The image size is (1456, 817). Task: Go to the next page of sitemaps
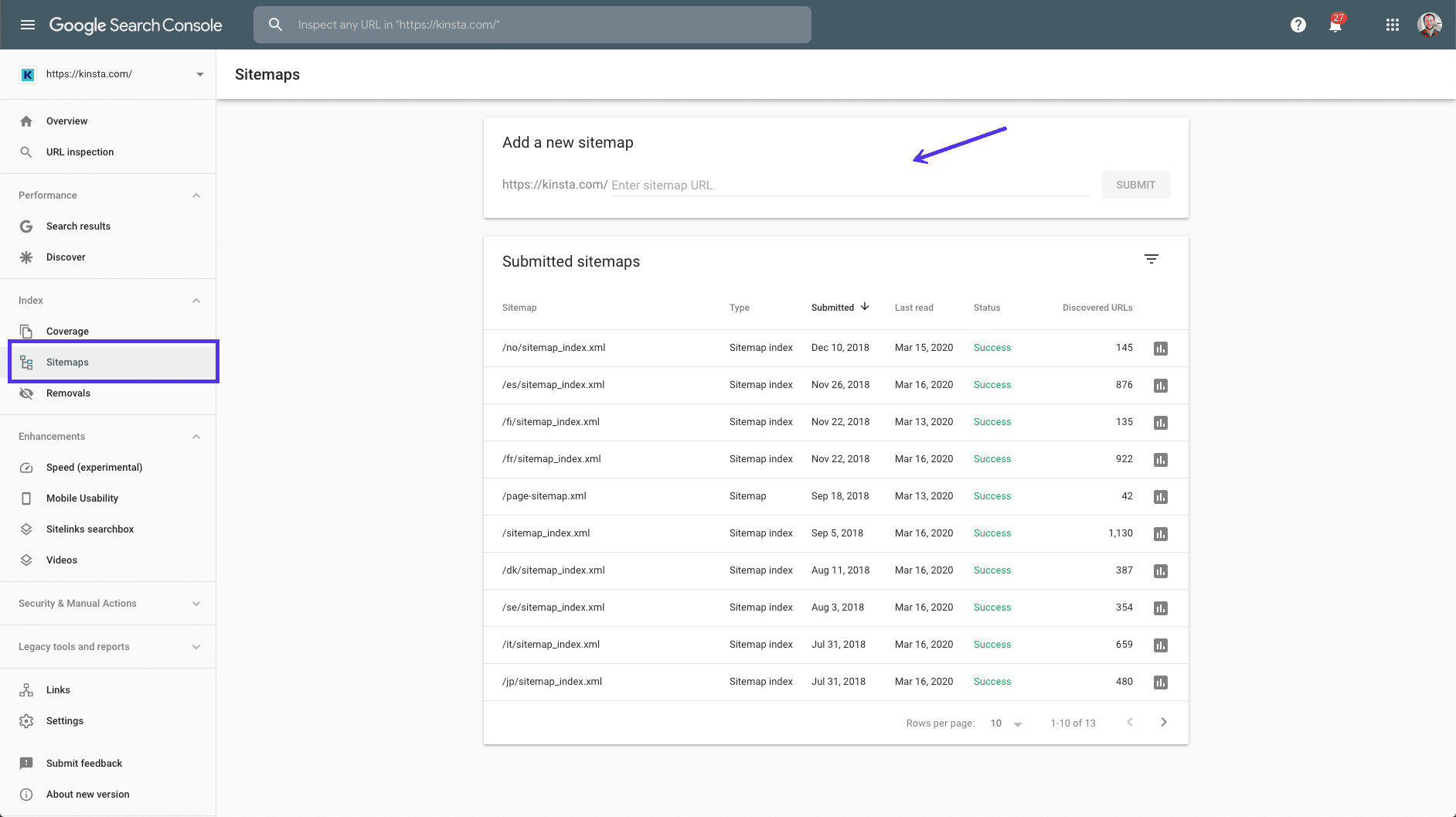(1164, 722)
